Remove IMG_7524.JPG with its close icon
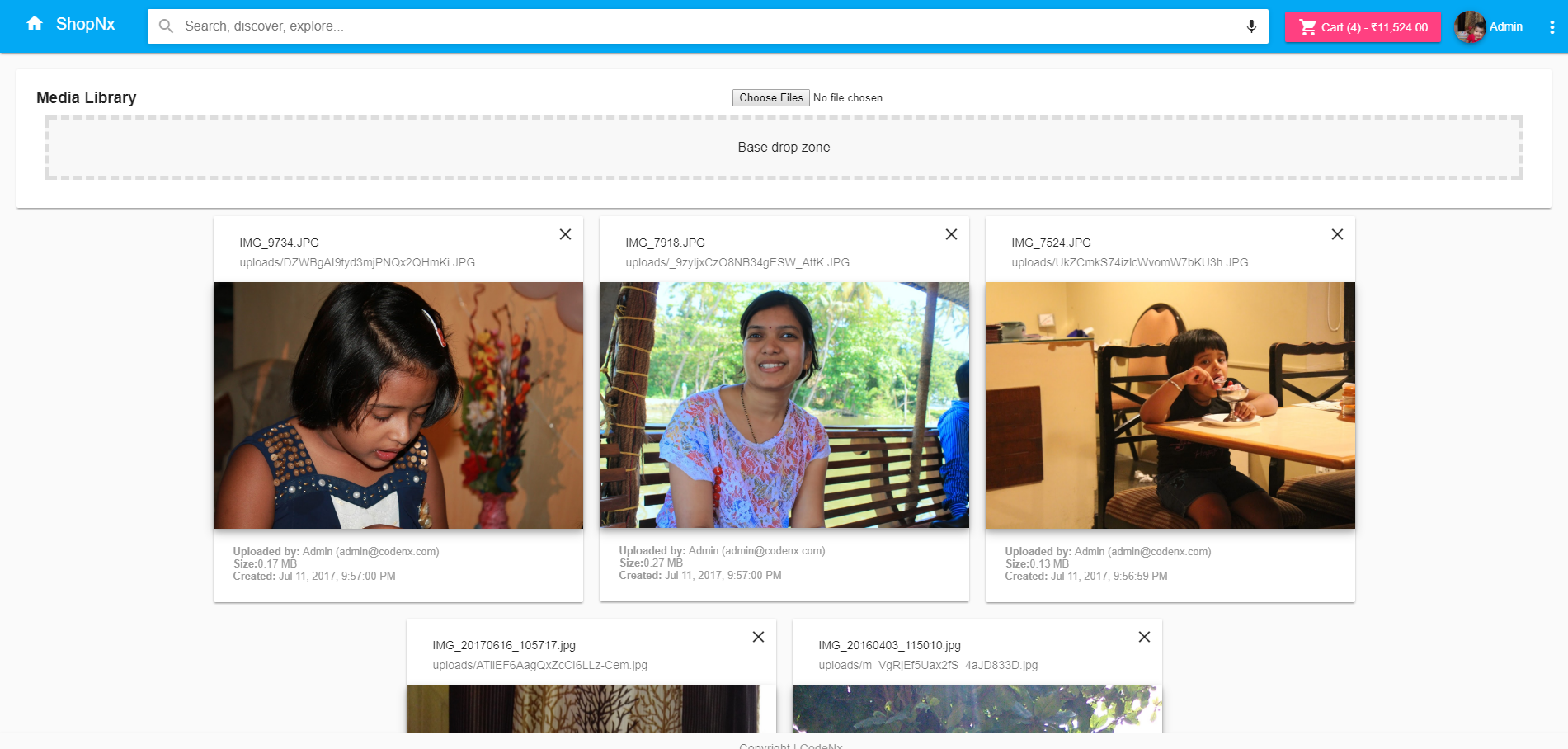Image resolution: width=1568 pixels, height=749 pixels. [1337, 234]
